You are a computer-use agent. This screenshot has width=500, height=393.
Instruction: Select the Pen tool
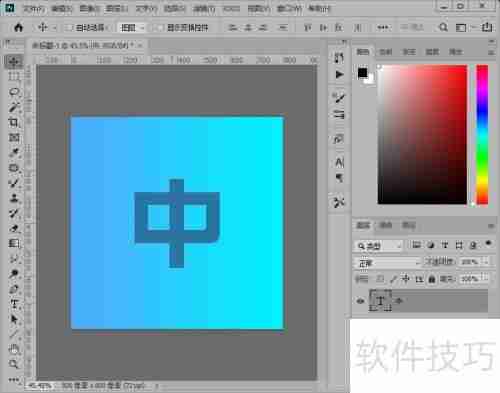[14, 289]
